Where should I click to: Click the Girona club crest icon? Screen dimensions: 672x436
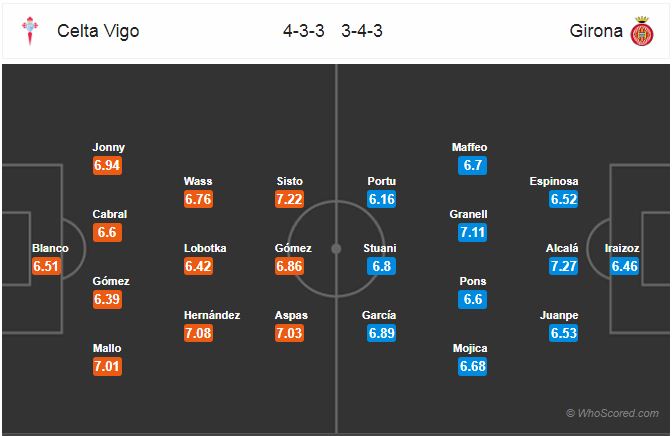pos(642,31)
